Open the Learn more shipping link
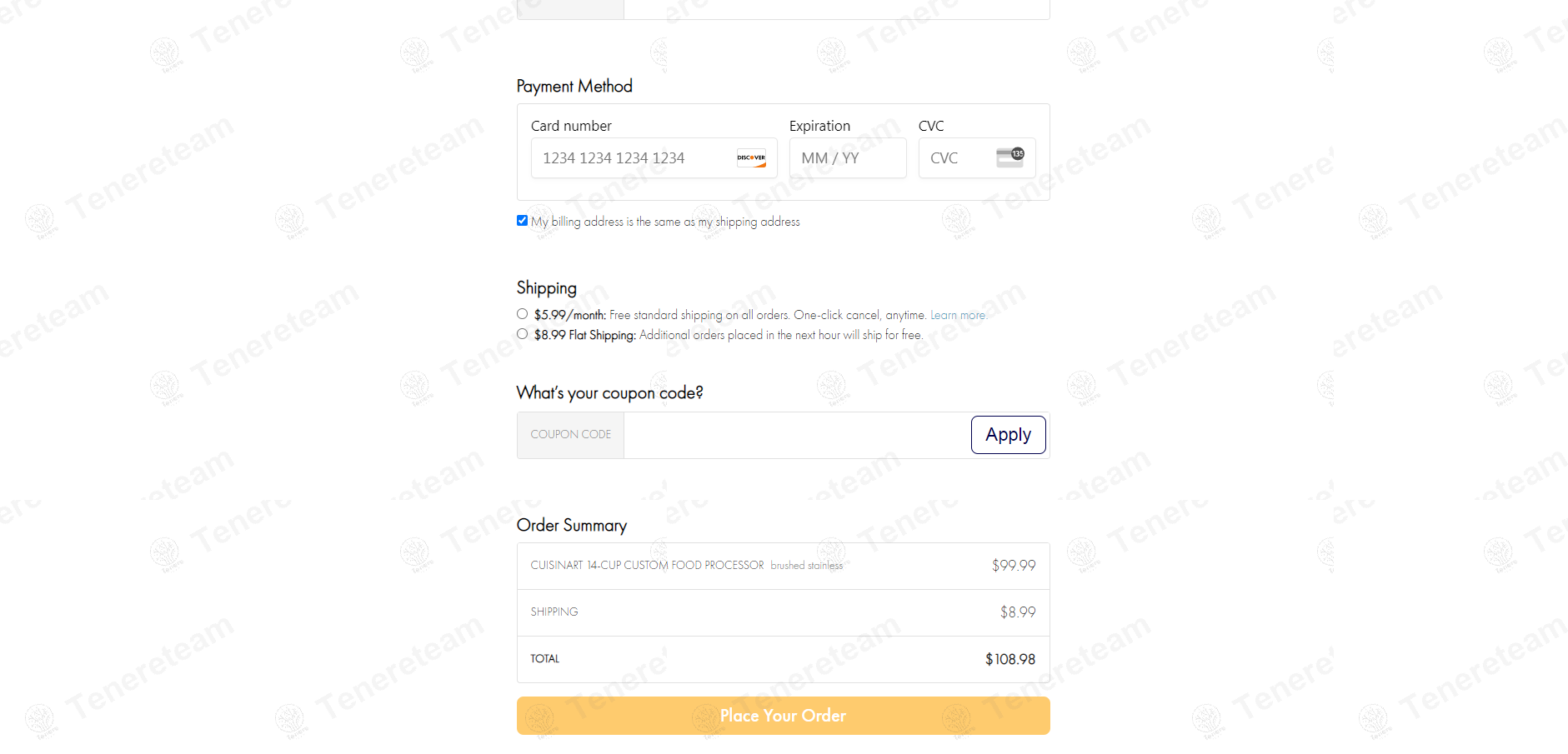1568x754 pixels. (x=958, y=315)
